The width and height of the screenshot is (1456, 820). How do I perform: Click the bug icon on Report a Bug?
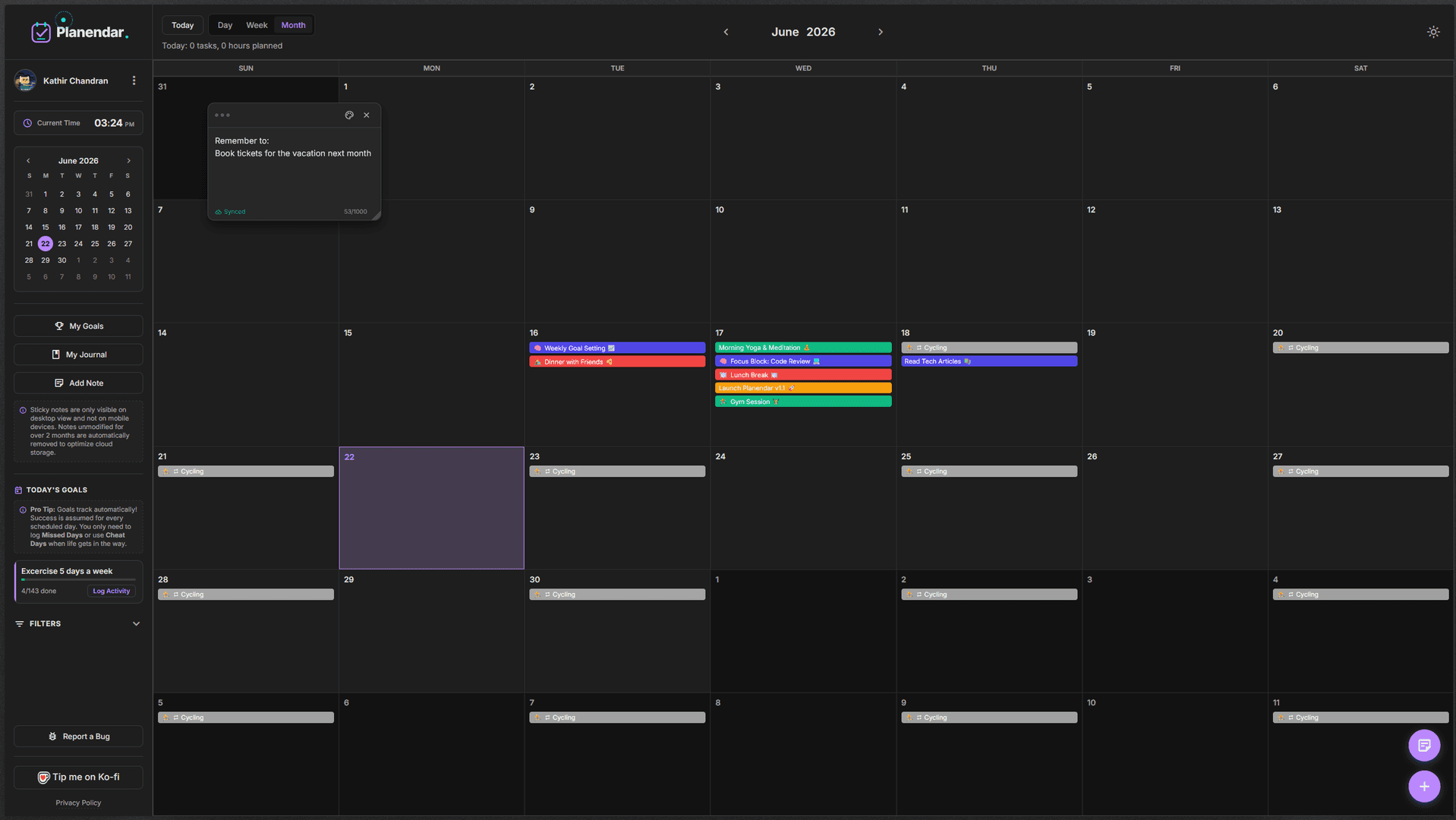coord(52,736)
